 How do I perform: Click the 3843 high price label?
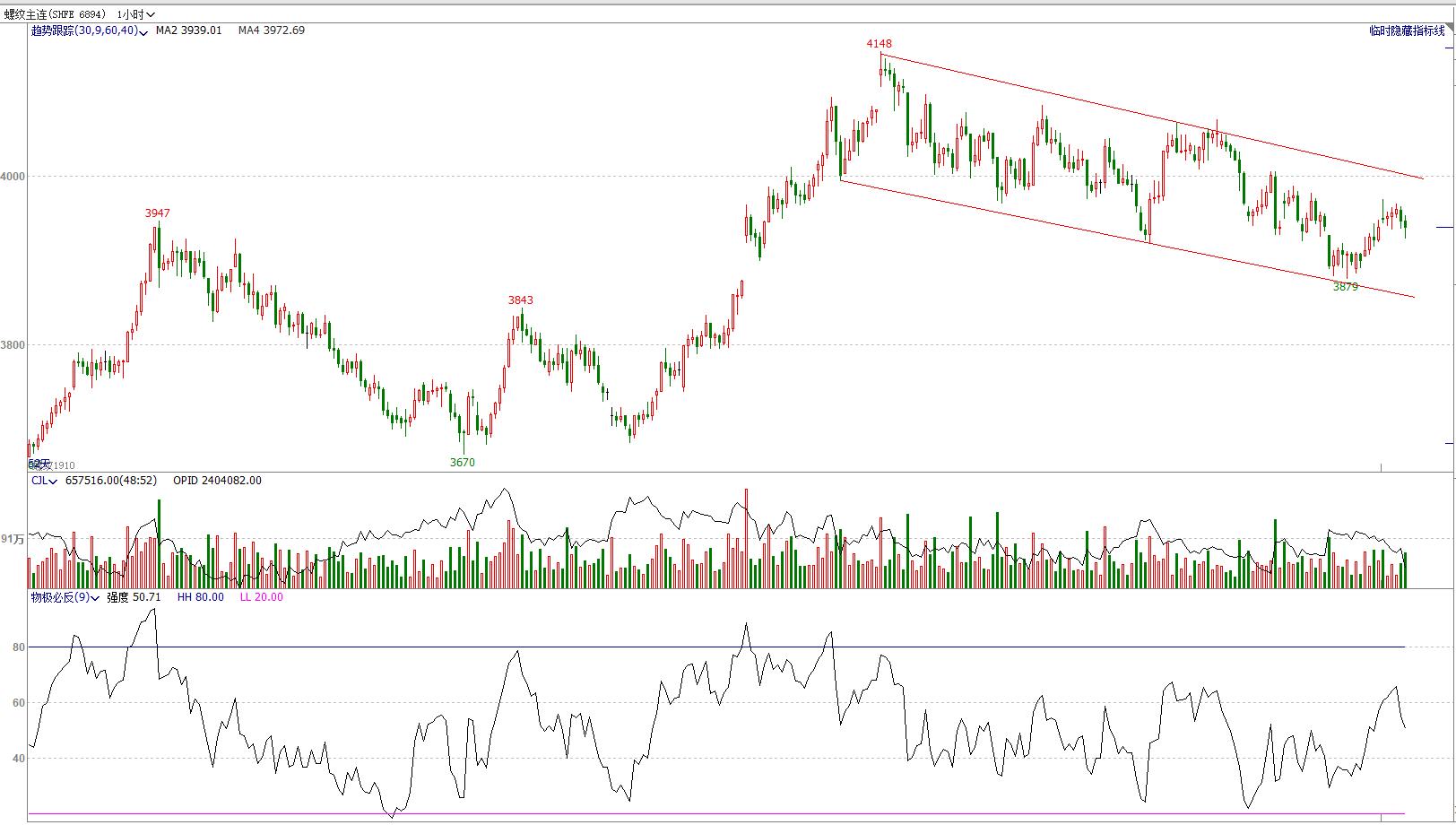coord(520,300)
